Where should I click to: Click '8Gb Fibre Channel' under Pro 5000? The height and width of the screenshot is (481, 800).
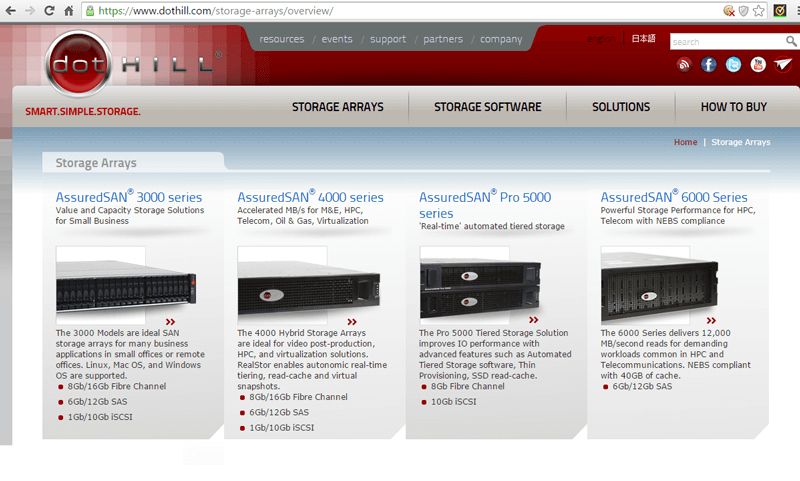[467, 386]
